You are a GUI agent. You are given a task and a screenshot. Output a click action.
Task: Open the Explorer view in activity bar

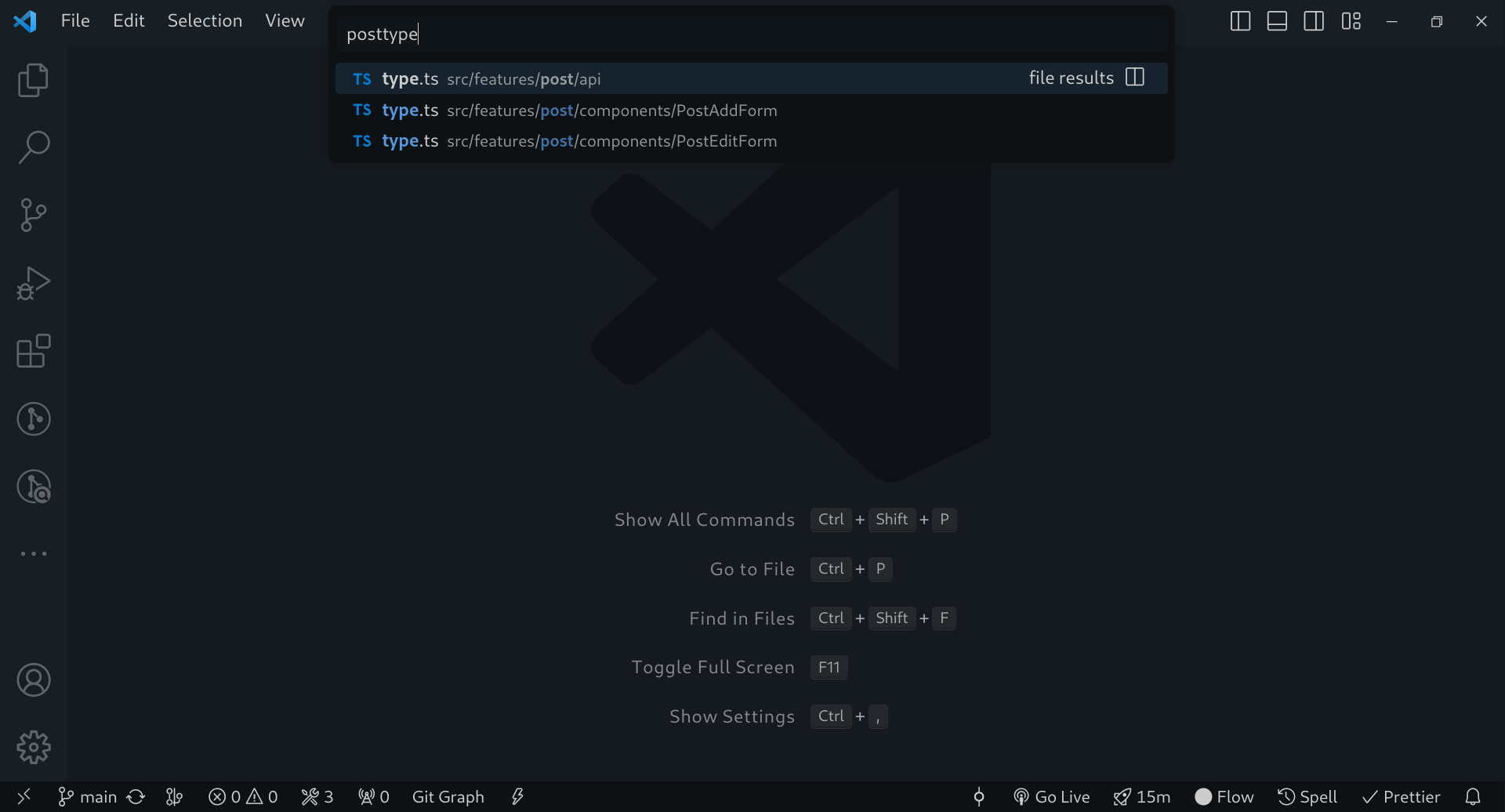click(x=33, y=80)
